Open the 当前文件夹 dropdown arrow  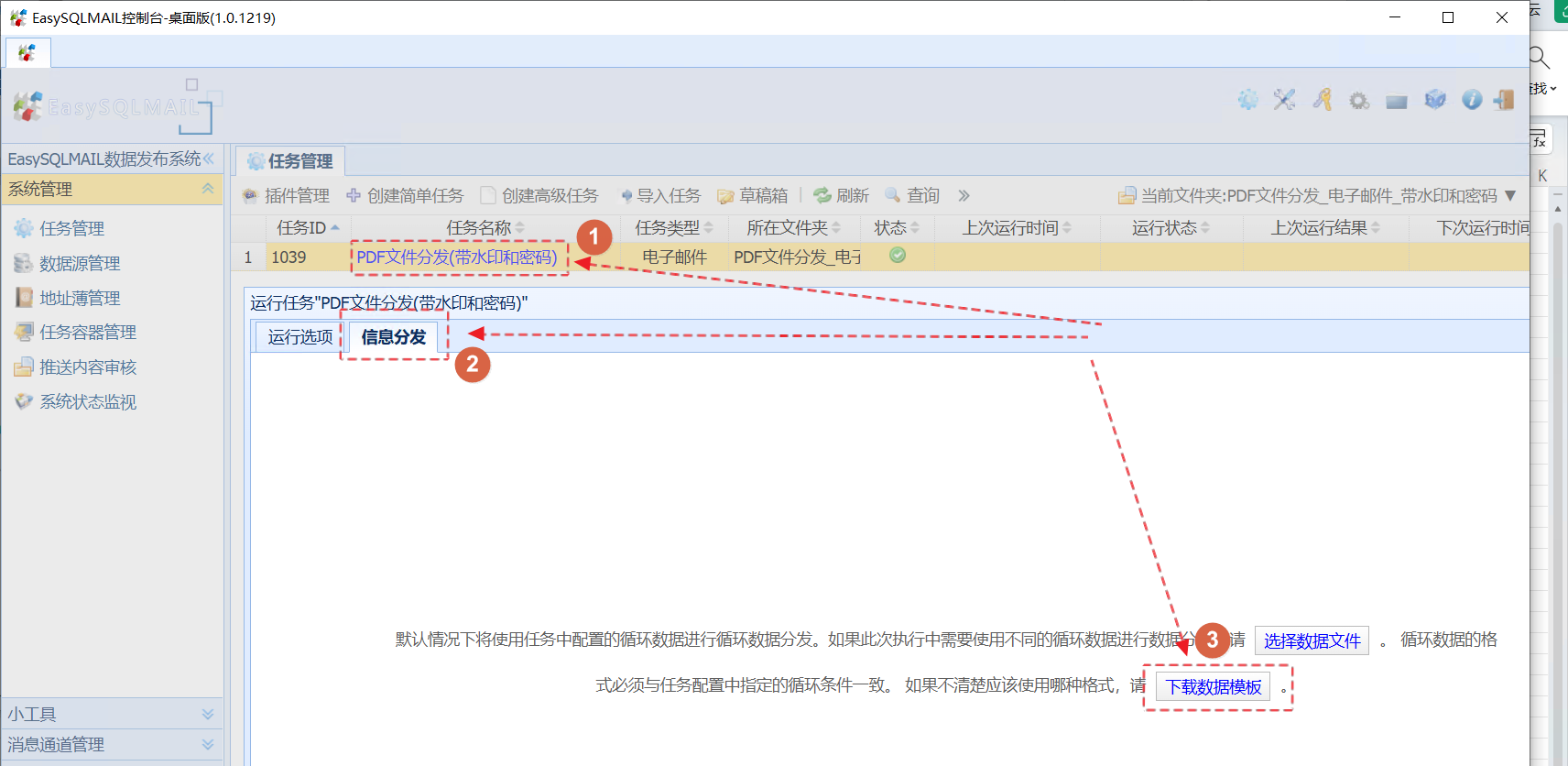click(x=1510, y=195)
